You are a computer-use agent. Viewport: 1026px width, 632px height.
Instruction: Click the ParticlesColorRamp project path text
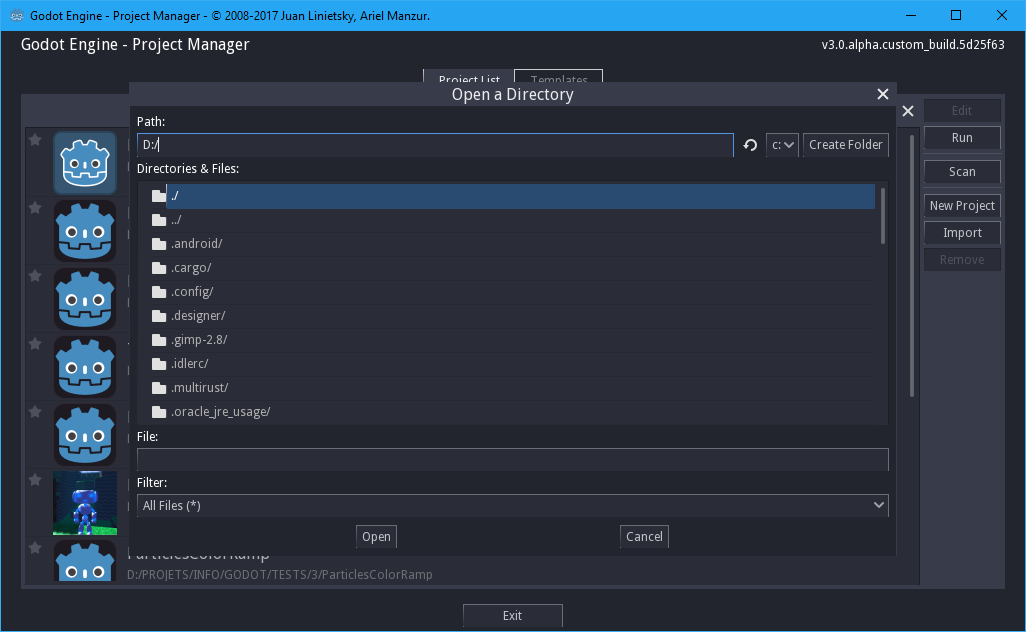[x=280, y=574]
